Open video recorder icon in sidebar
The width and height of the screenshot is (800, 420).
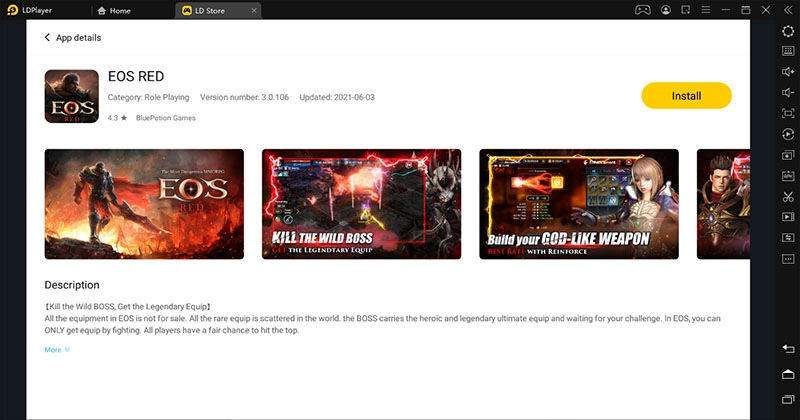788,217
